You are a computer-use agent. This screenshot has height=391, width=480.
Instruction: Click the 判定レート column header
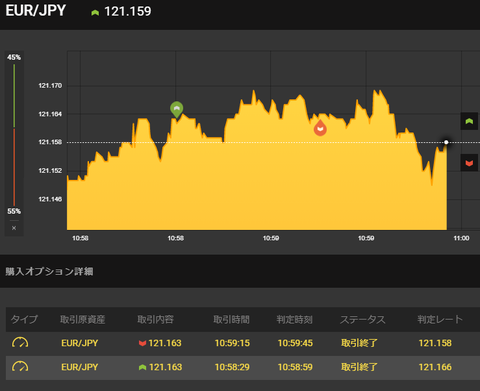point(440,319)
